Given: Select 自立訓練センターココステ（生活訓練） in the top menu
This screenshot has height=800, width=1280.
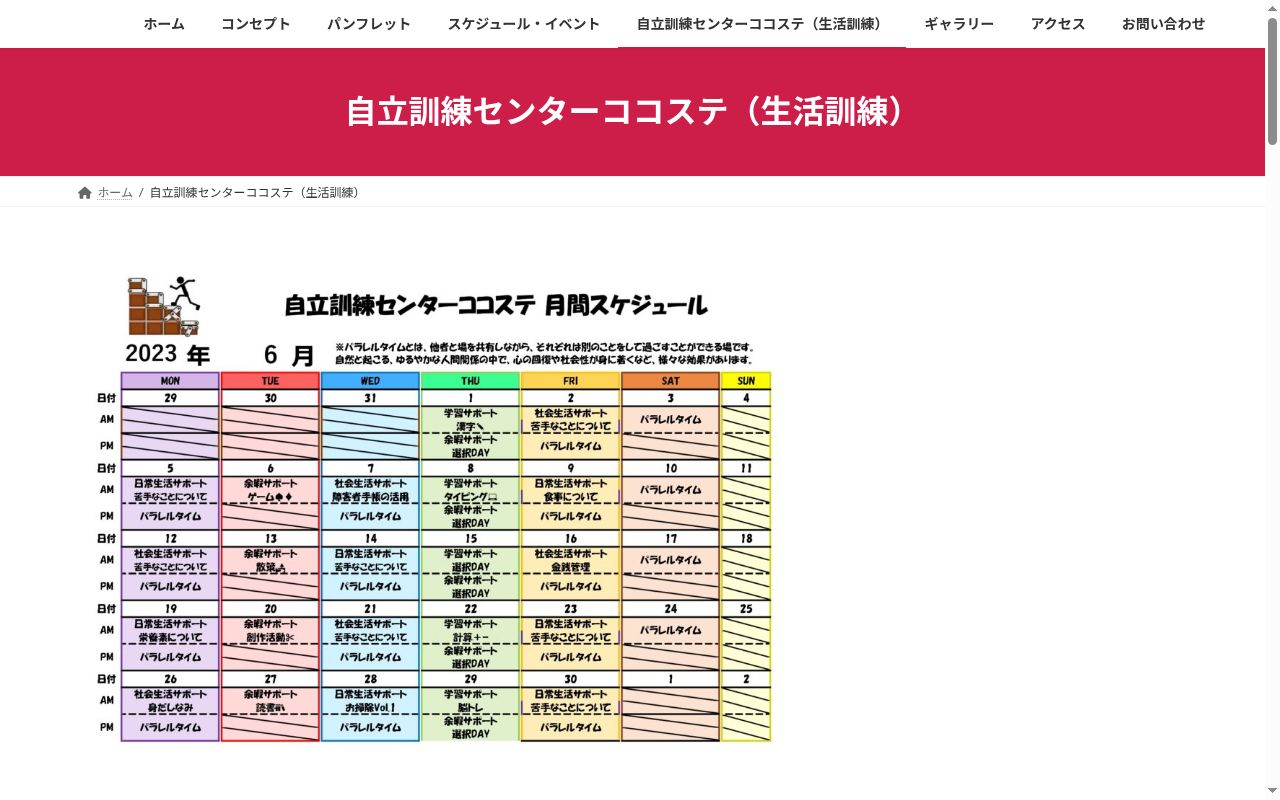Looking at the screenshot, I should 762,24.
